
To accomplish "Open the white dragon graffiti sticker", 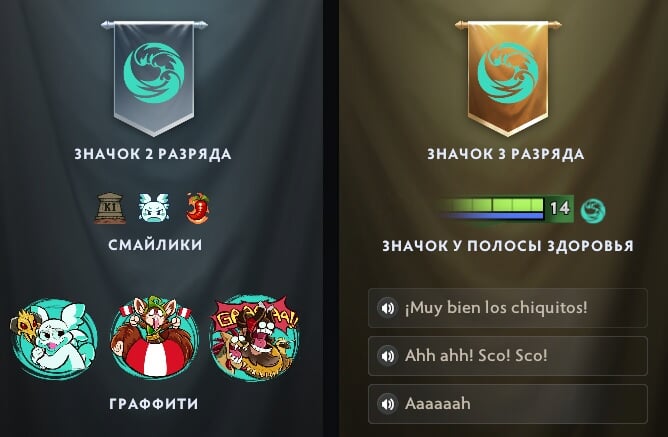I will pyautogui.click(x=54, y=338).
